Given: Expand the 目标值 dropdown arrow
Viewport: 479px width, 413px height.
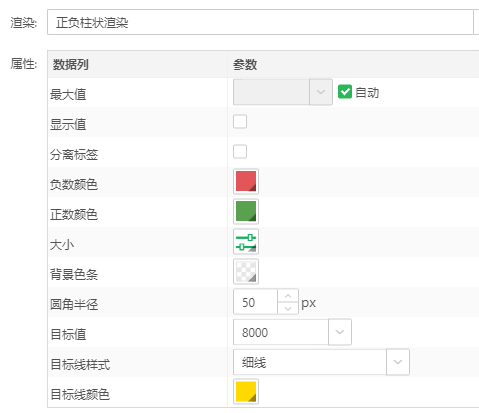Looking at the screenshot, I should click(340, 332).
